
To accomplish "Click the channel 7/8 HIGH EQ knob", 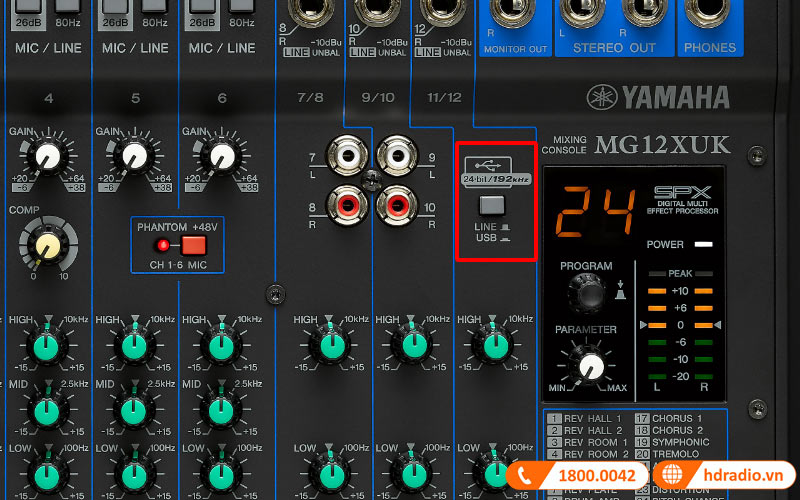I will (x=330, y=345).
